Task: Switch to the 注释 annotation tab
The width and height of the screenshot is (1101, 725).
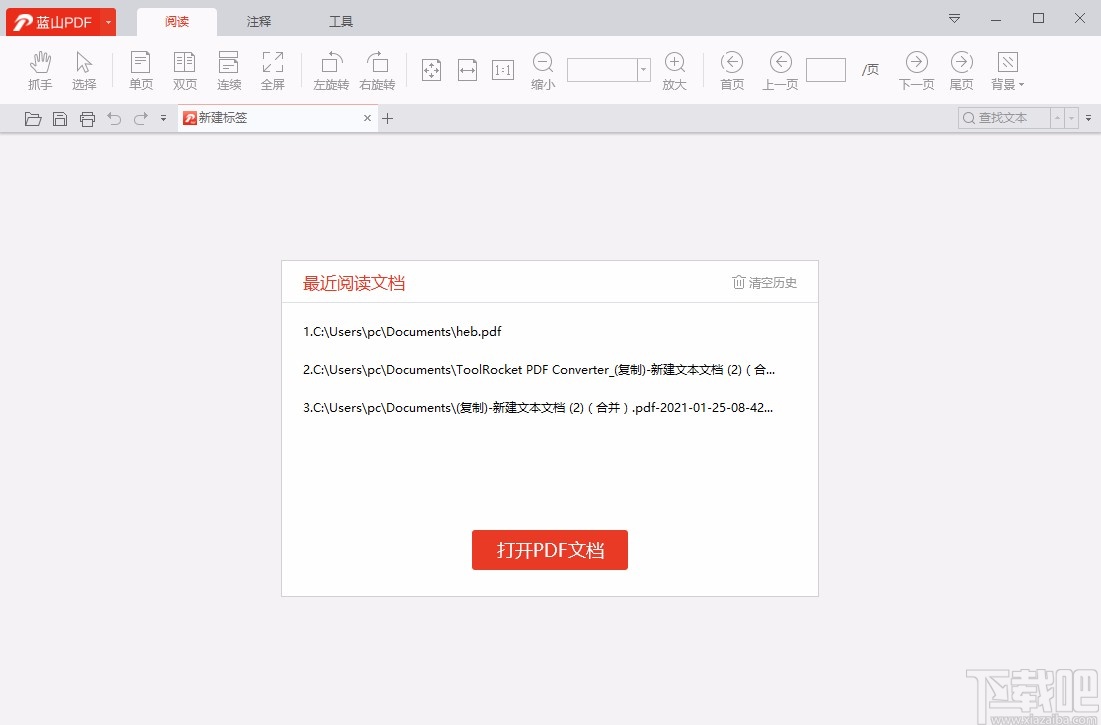Action: (x=258, y=20)
